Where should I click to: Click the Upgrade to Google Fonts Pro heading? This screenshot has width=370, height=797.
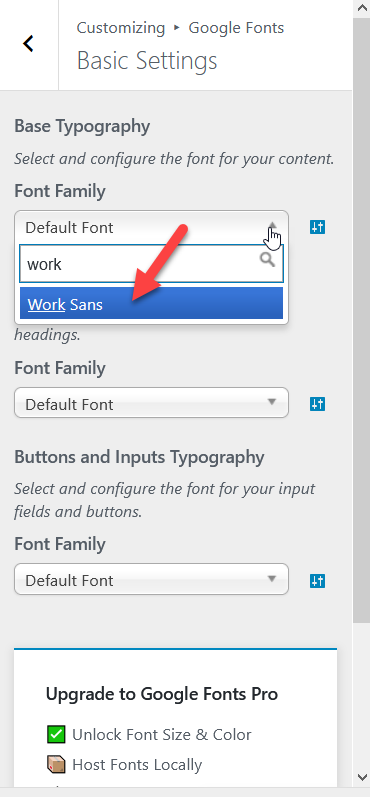pos(162,694)
